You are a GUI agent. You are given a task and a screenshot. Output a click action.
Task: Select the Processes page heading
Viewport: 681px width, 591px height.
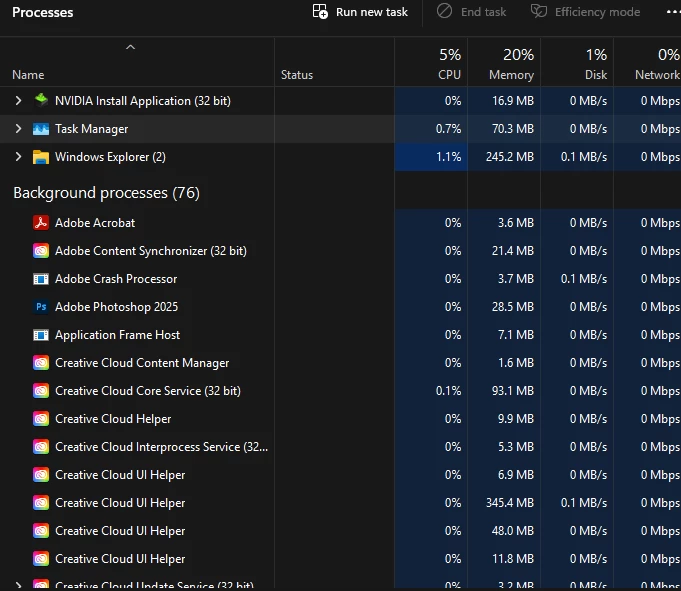point(43,12)
